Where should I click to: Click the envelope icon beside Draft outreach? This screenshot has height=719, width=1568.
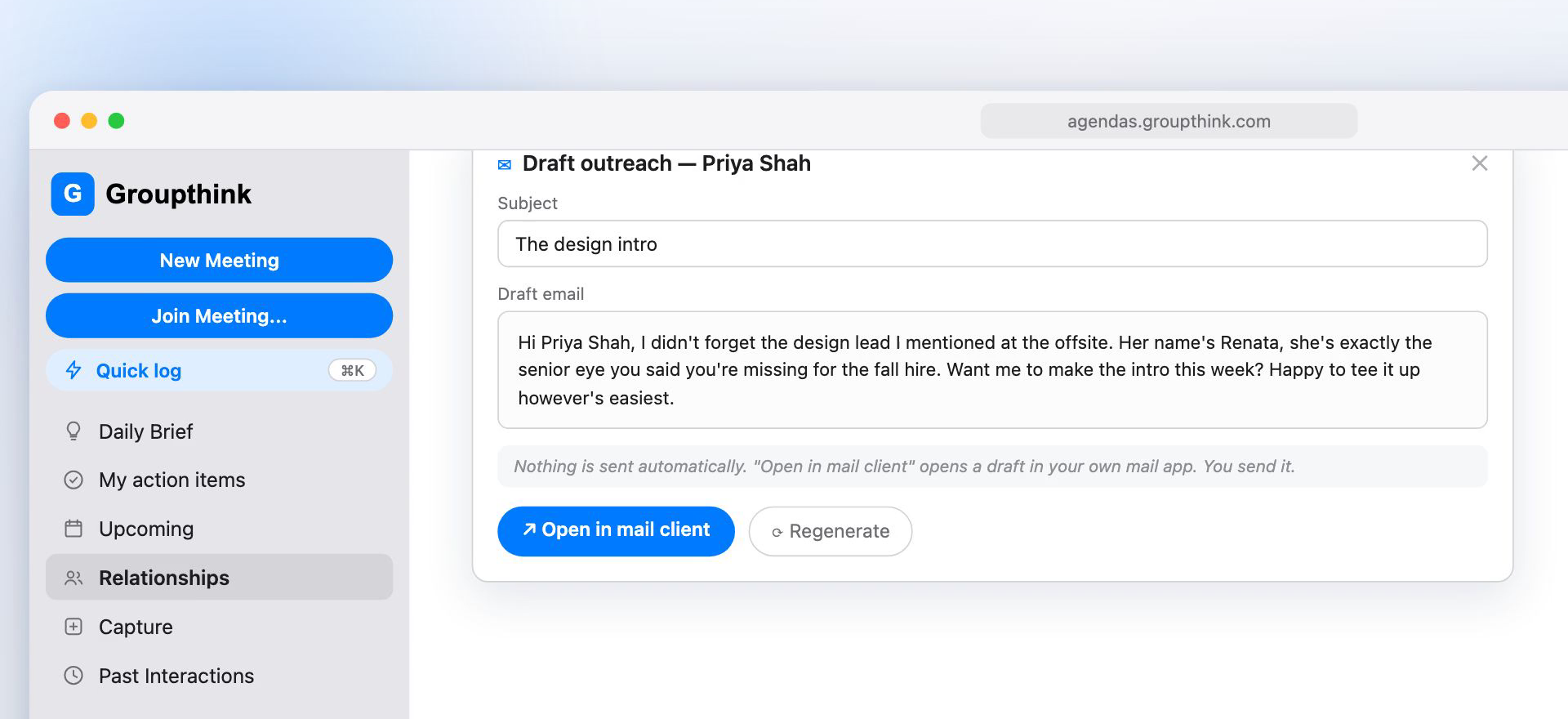click(505, 165)
